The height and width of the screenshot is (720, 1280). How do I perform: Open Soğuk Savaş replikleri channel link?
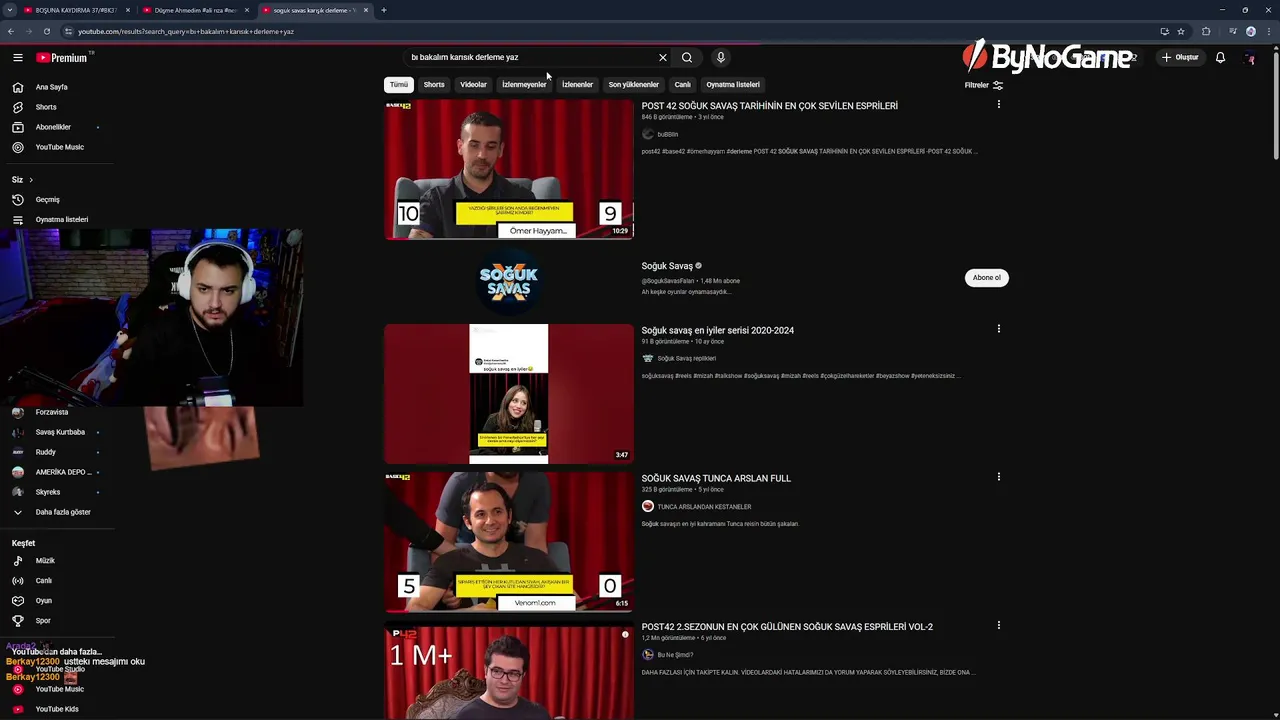pyautogui.click(x=686, y=358)
